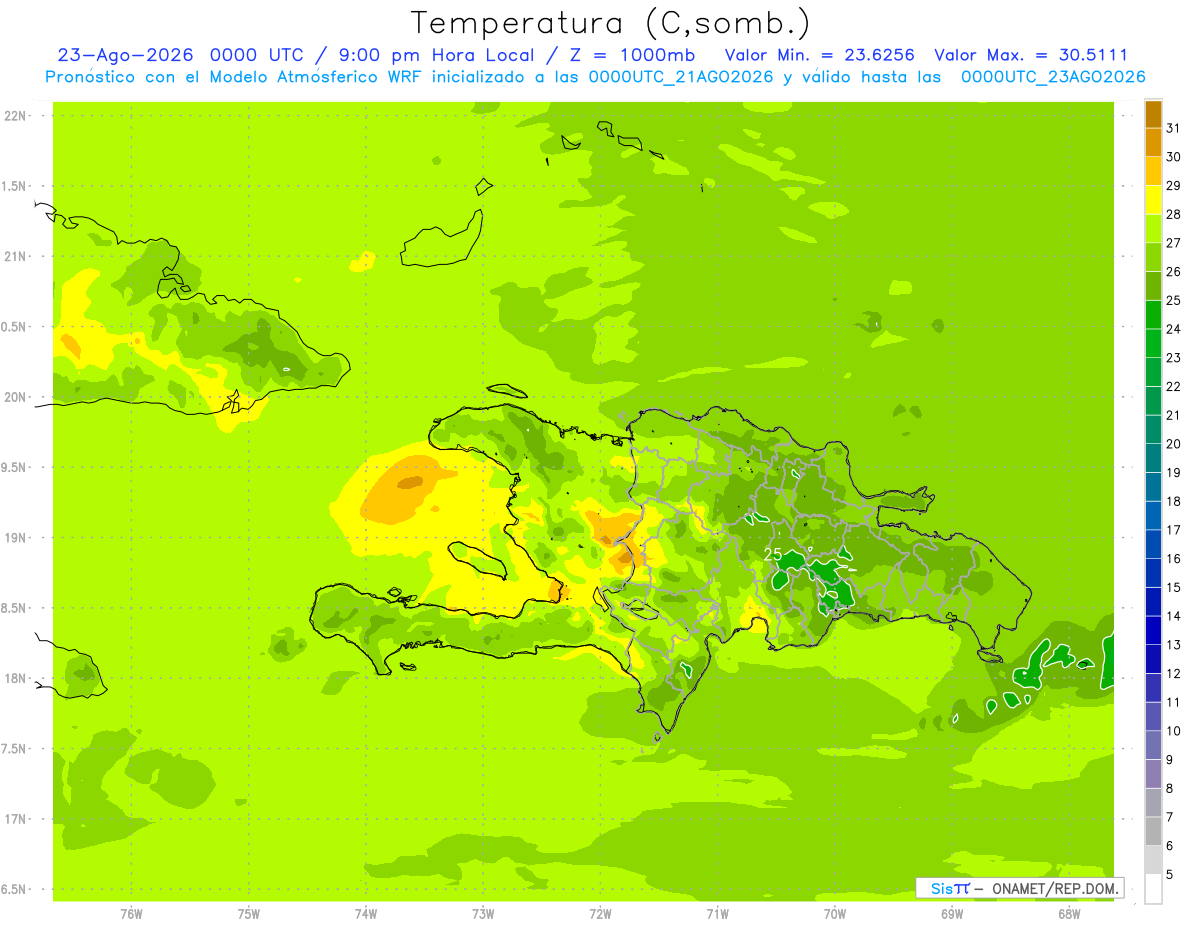Viewport: 1200px width, 927px height.
Task: Click the teal color bar segment between 18 and 19
Action: click(1153, 487)
